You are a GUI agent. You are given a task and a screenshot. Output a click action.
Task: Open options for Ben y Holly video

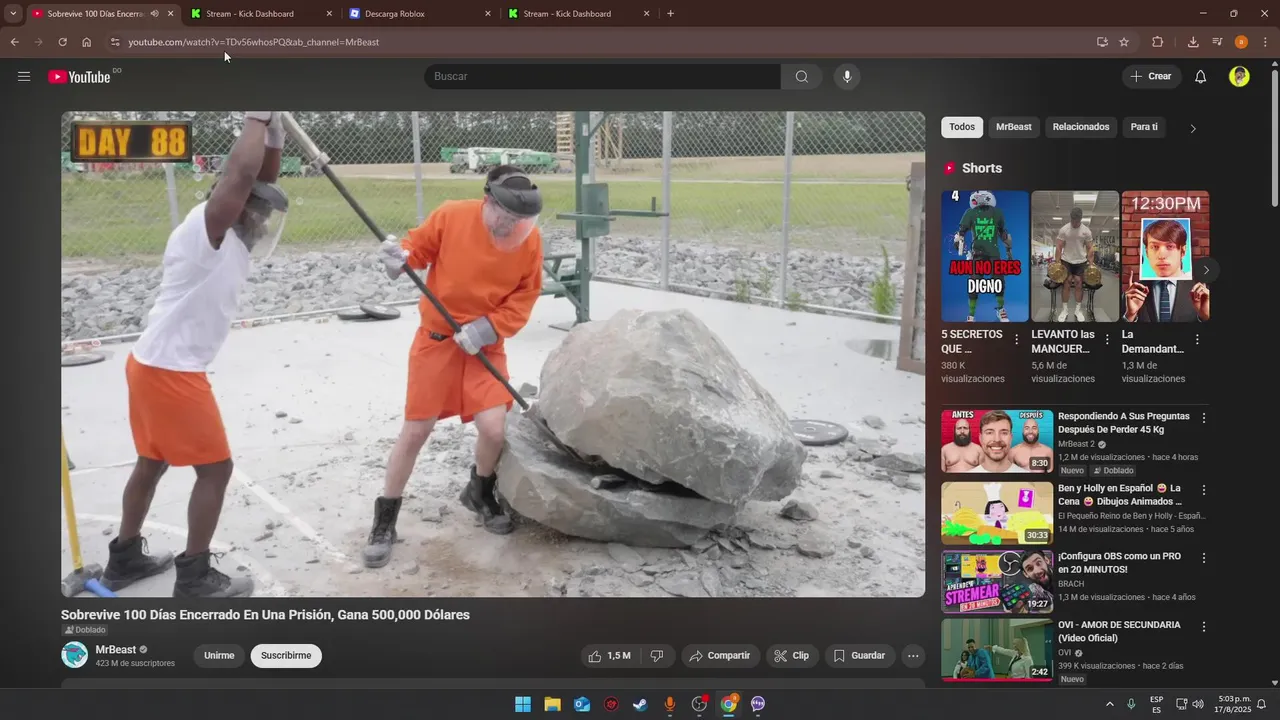[1204, 490]
